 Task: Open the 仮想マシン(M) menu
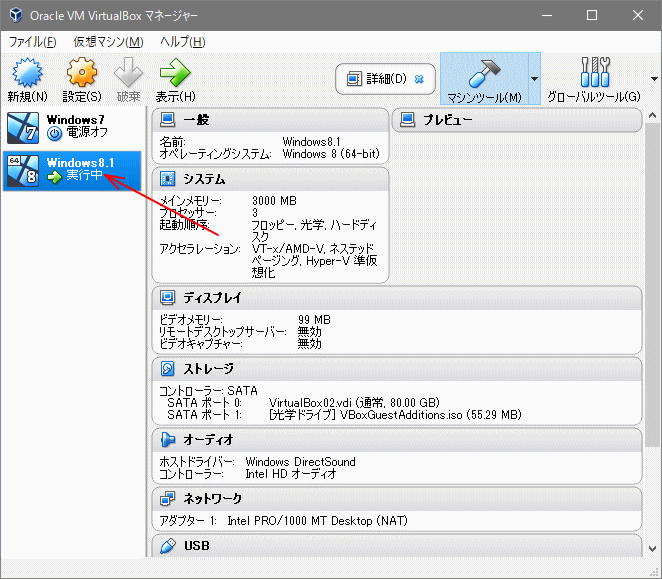109,42
